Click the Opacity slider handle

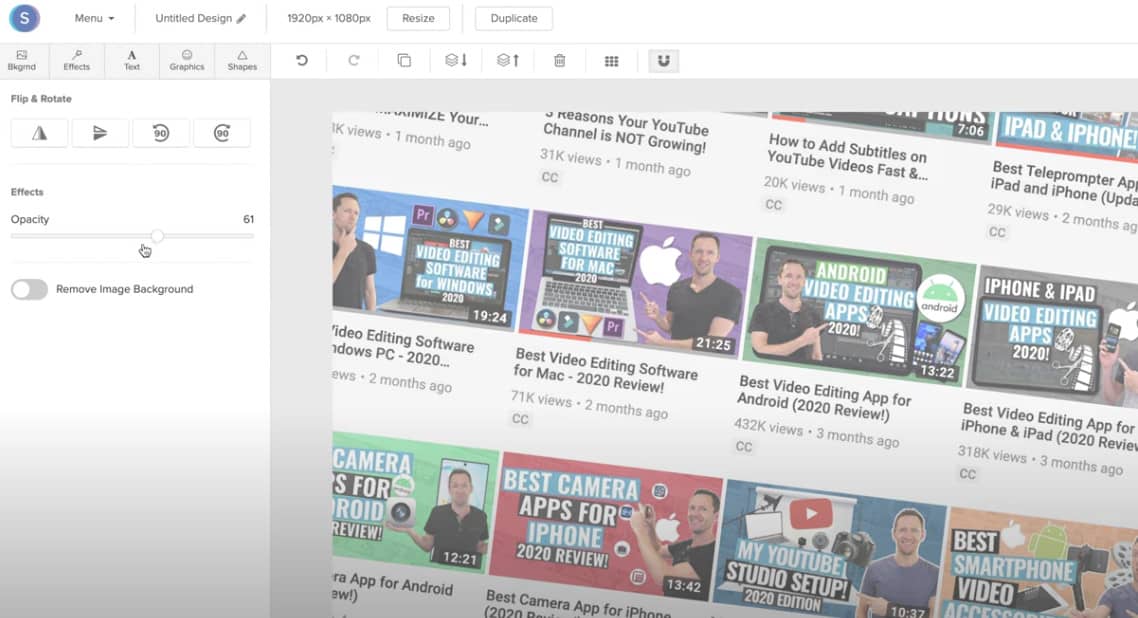(157, 236)
